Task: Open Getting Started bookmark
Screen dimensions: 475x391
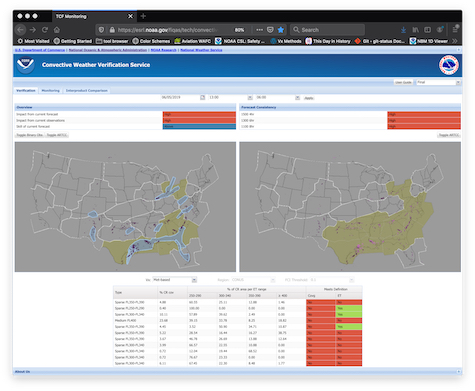Action: [73, 41]
